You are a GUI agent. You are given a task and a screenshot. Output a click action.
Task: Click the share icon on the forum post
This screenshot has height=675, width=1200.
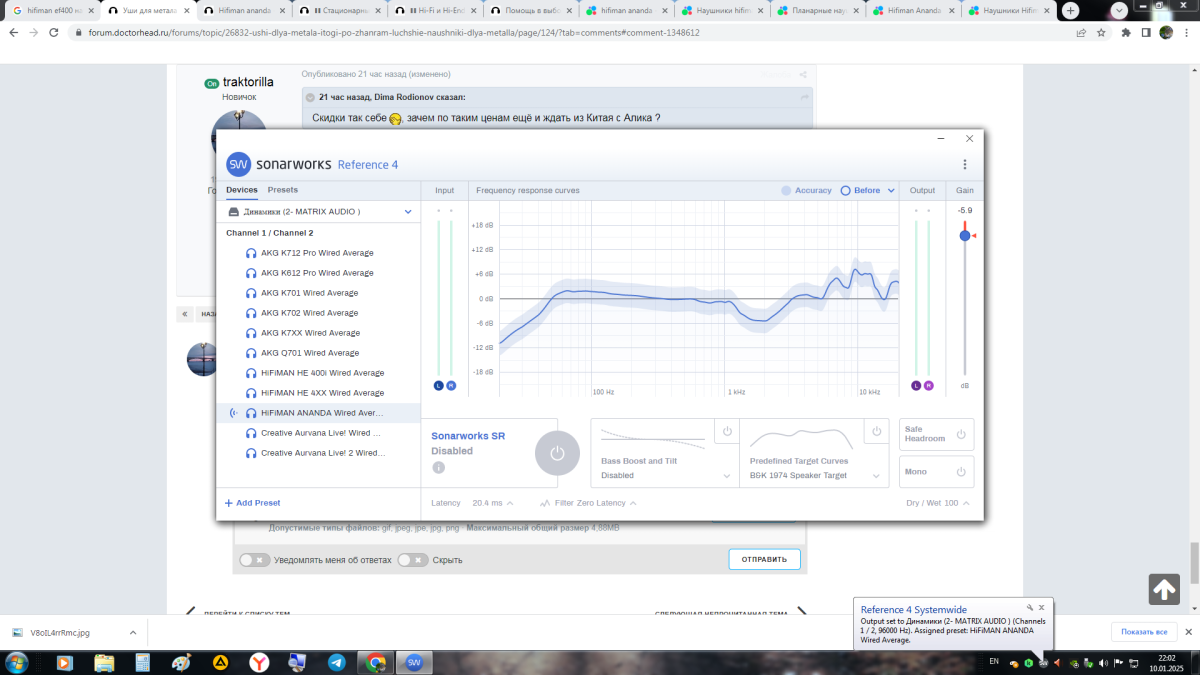click(803, 75)
